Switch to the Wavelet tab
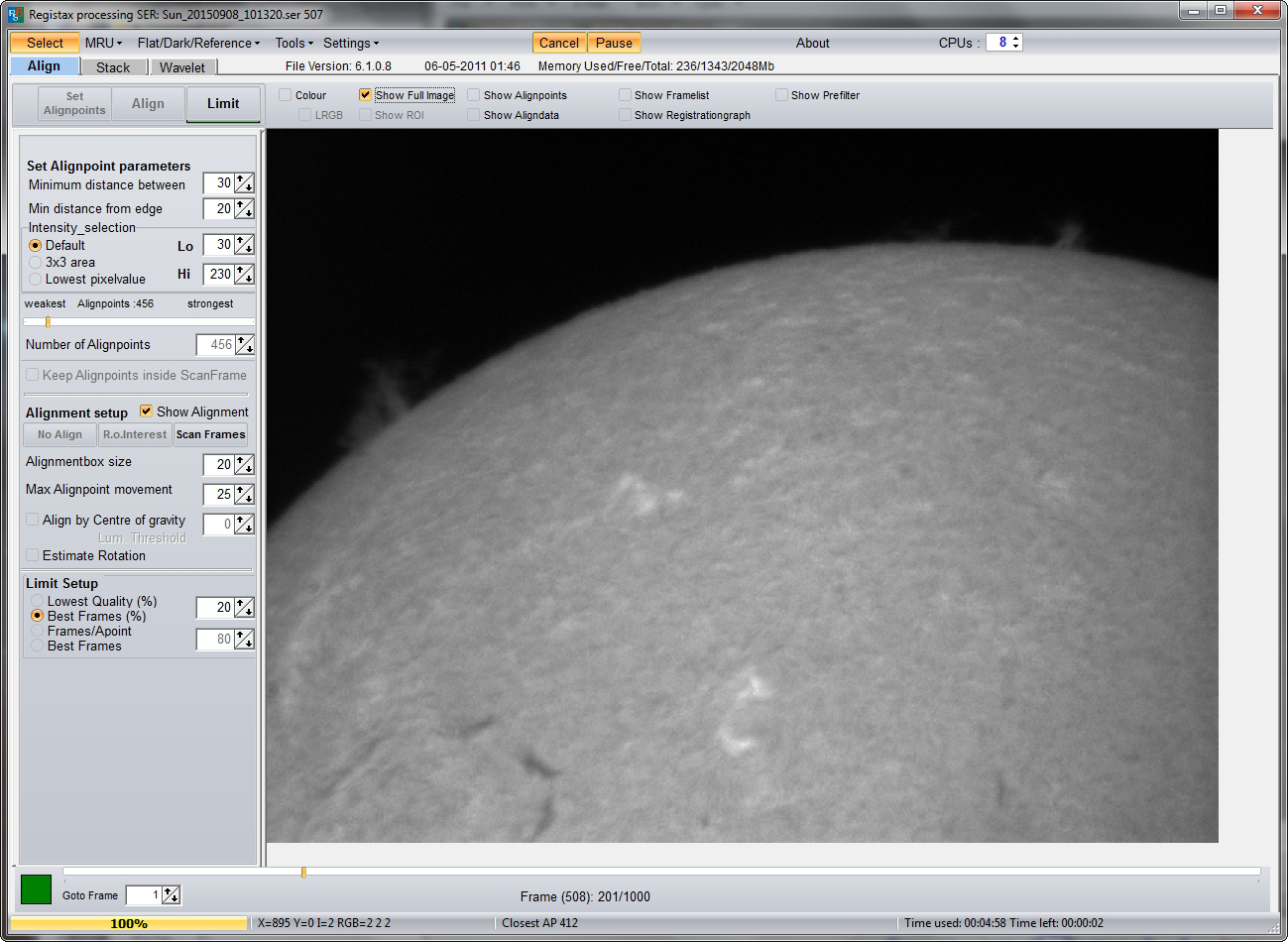The image size is (1288, 942). pyautogui.click(x=182, y=67)
